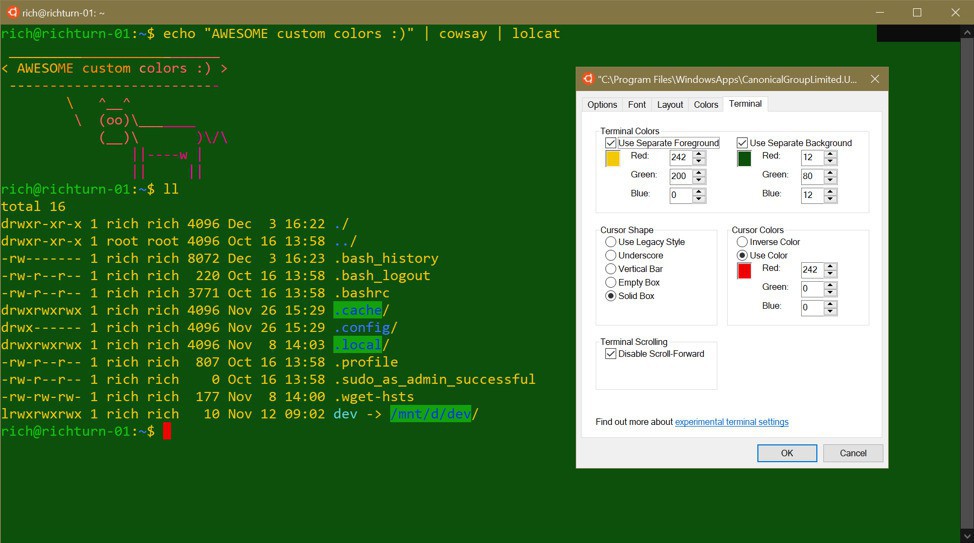
Task: Uncheck Use Separate Foreground checkbox
Action: (x=611, y=143)
